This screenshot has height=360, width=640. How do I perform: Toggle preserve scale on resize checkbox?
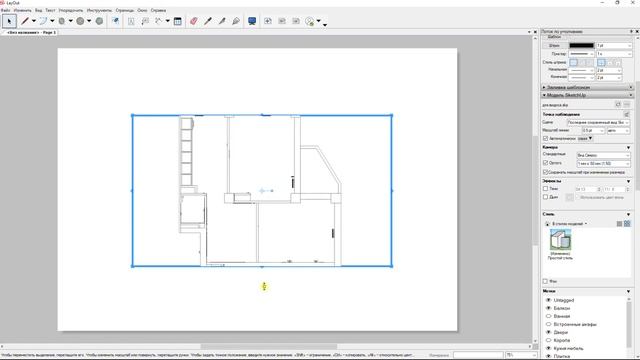coord(546,172)
